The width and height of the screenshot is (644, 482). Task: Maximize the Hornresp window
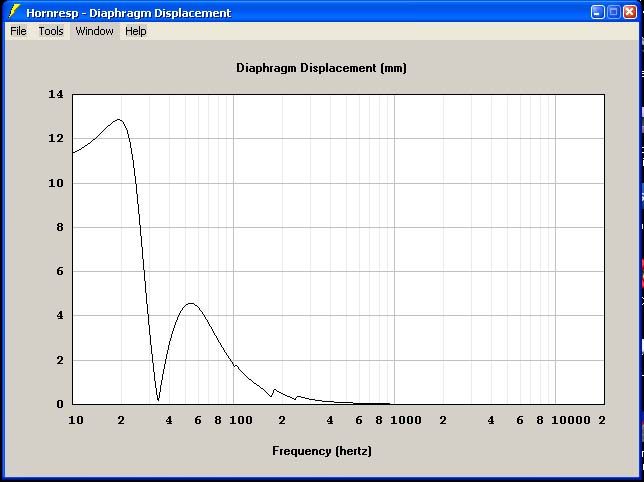coord(614,12)
